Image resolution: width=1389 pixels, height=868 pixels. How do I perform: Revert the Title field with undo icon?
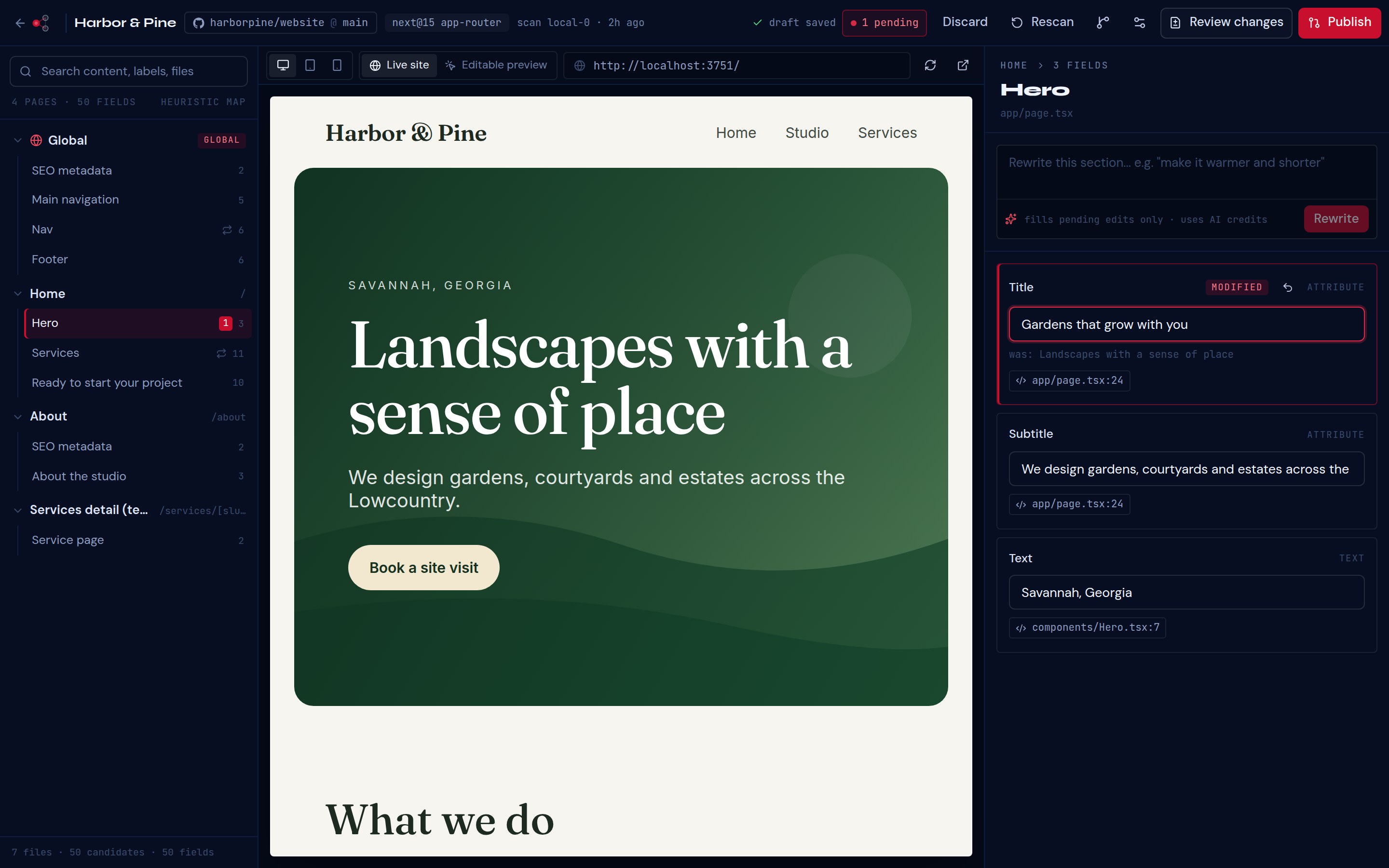click(x=1287, y=287)
